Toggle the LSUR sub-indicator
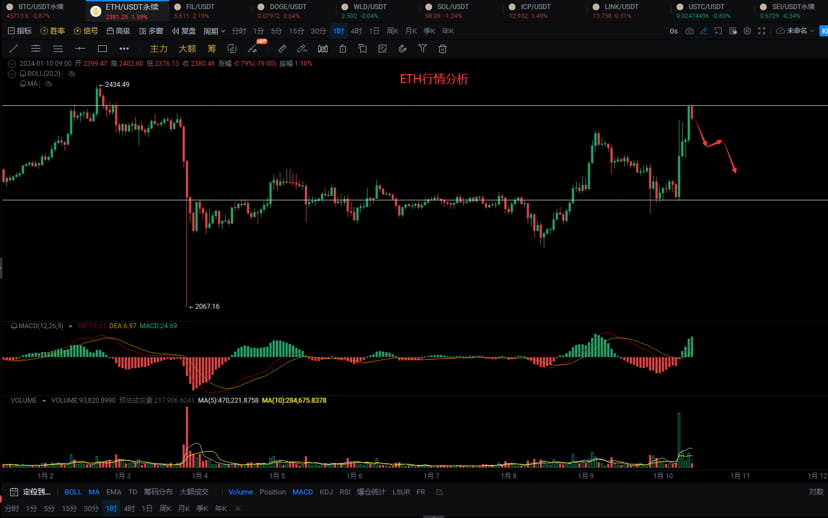Image resolution: width=828 pixels, height=518 pixels. click(x=401, y=492)
